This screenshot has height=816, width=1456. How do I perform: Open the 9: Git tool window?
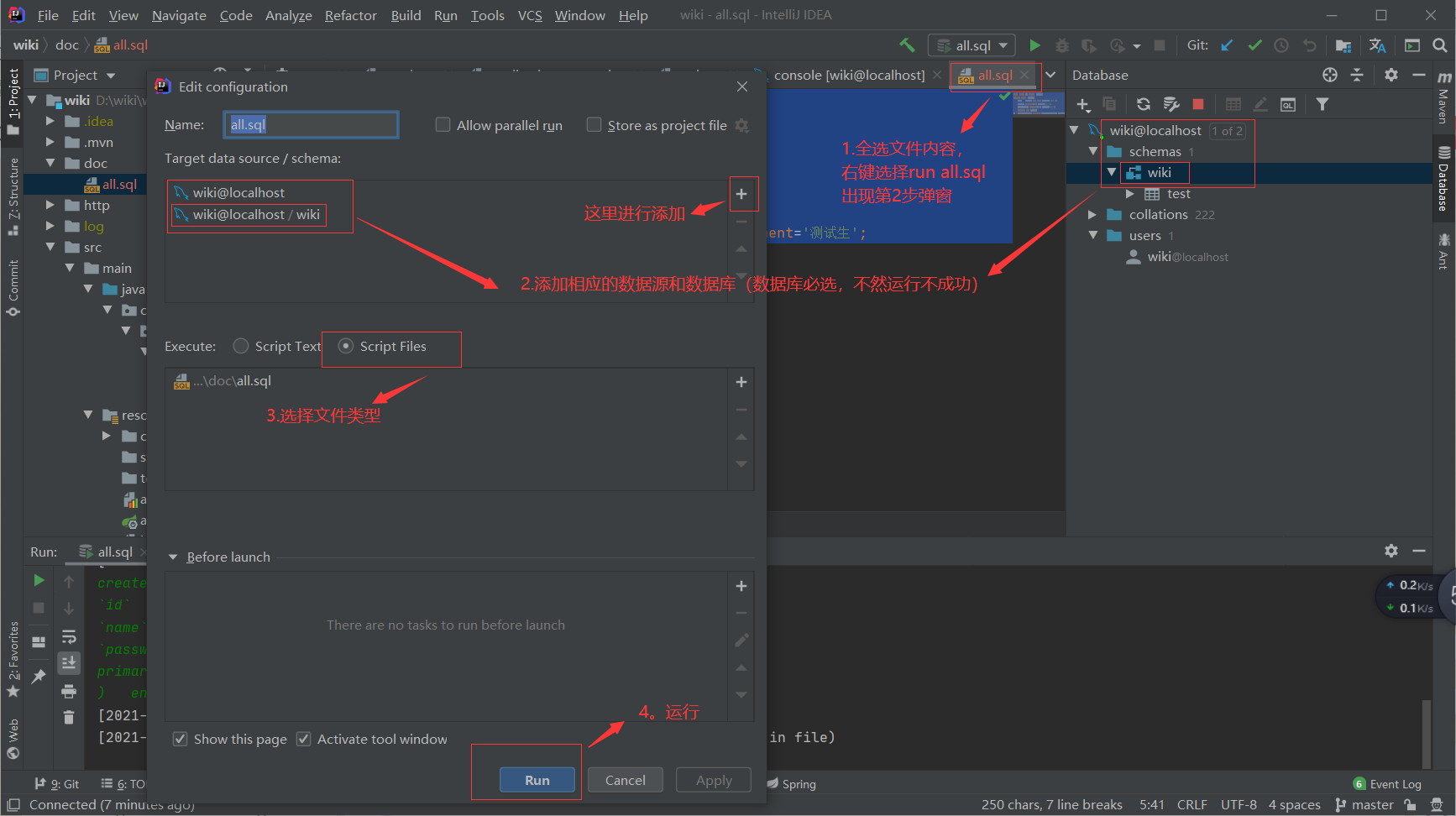[56, 784]
